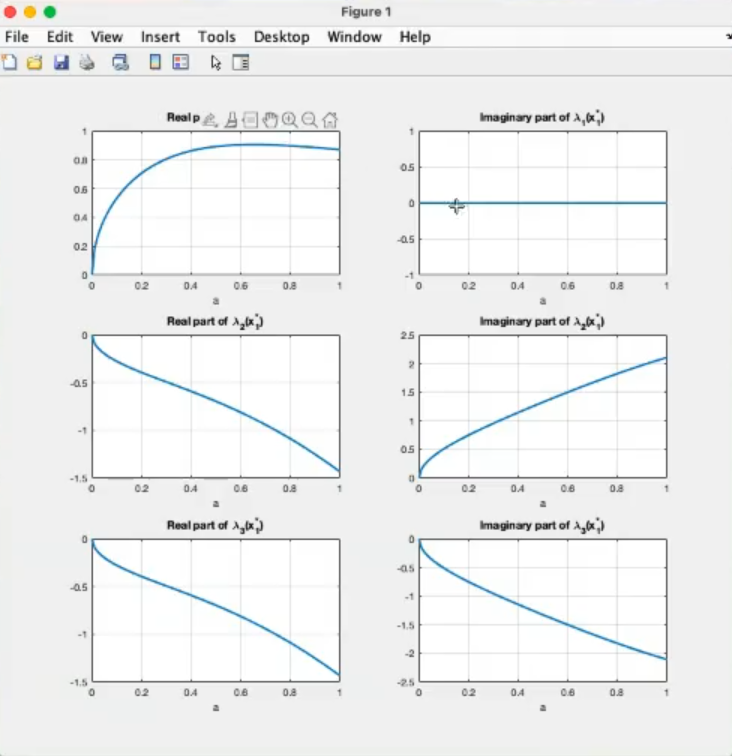Open a file with the folder icon

pos(34,62)
